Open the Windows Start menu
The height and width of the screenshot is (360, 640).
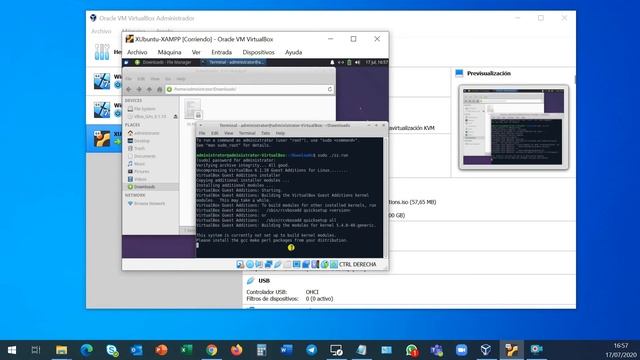[x=12, y=350]
